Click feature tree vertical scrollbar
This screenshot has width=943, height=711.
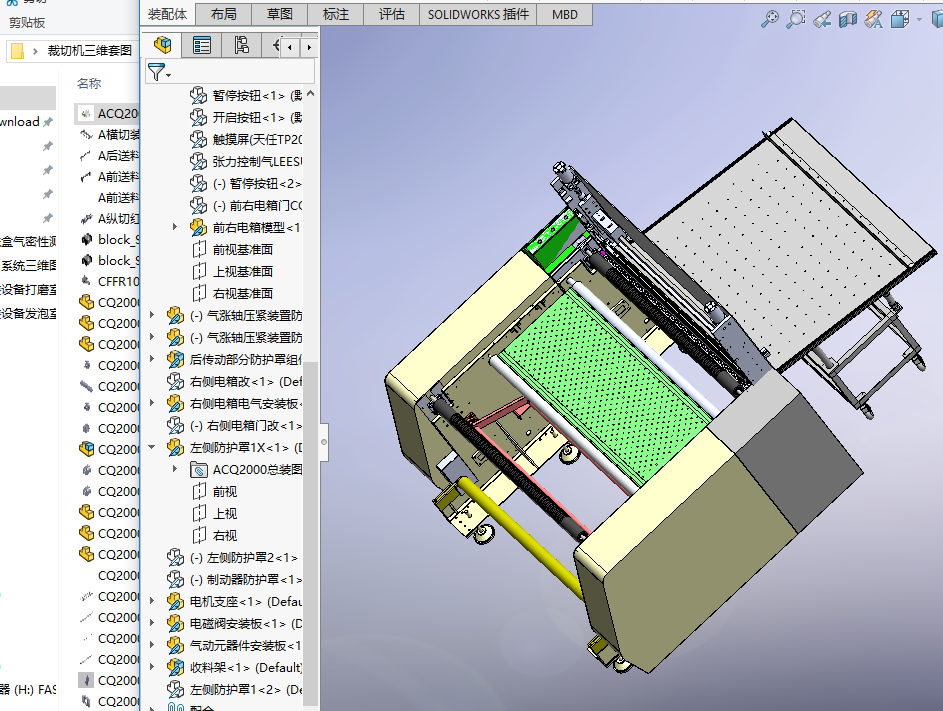[x=310, y=532]
